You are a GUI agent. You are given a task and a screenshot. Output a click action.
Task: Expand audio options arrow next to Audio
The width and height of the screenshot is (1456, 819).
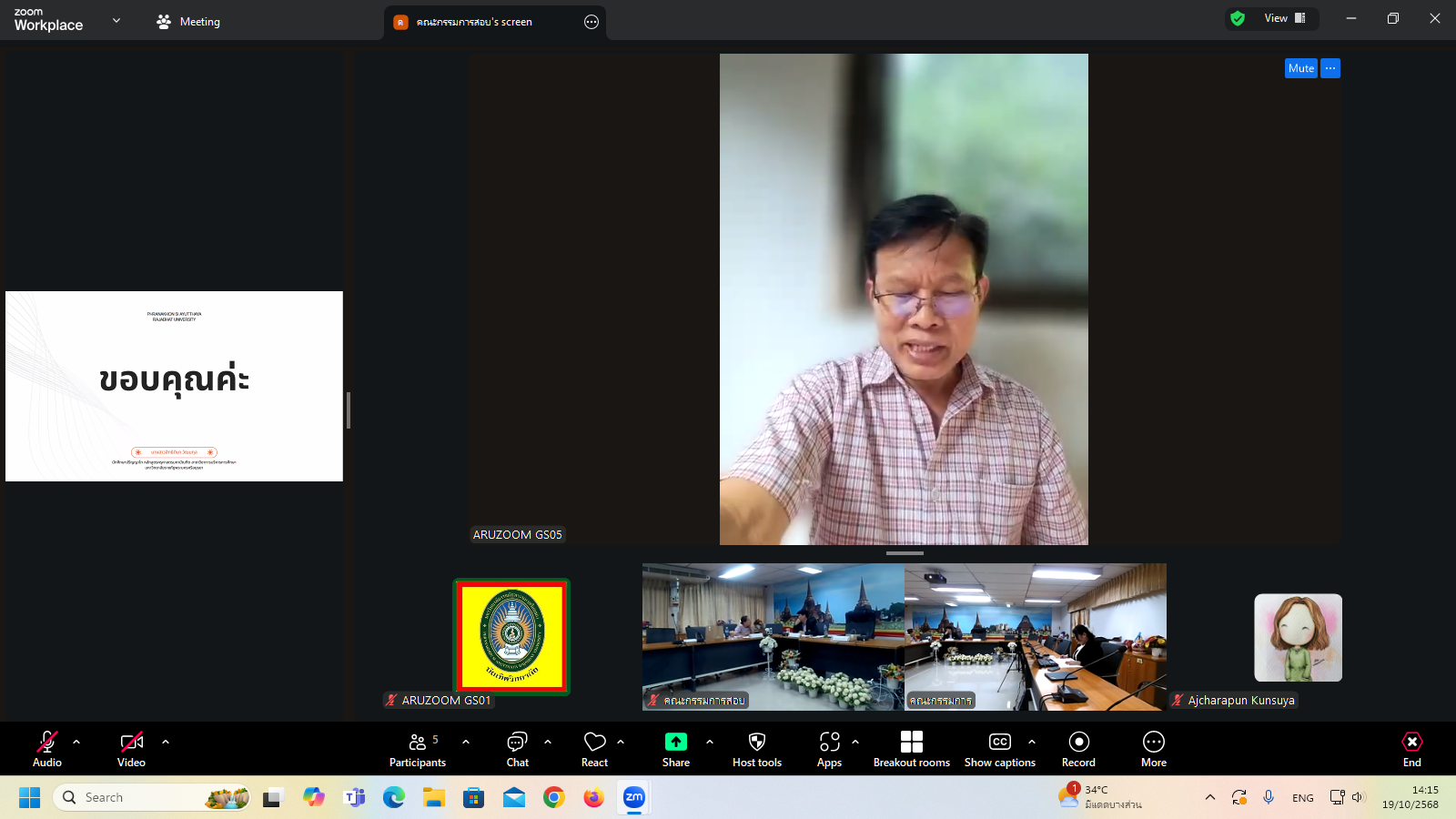(x=76, y=742)
